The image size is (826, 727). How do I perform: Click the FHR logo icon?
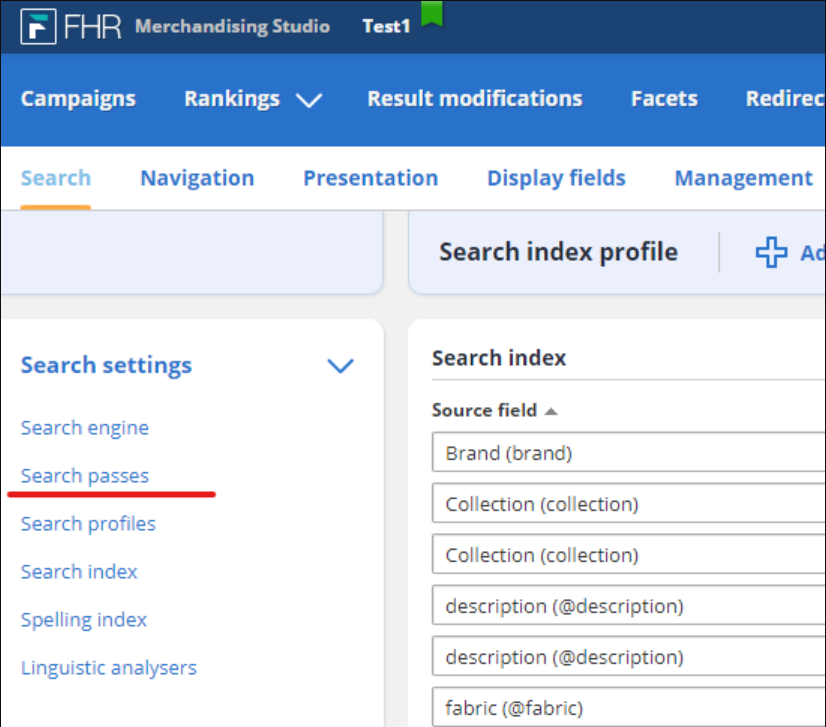(x=38, y=26)
